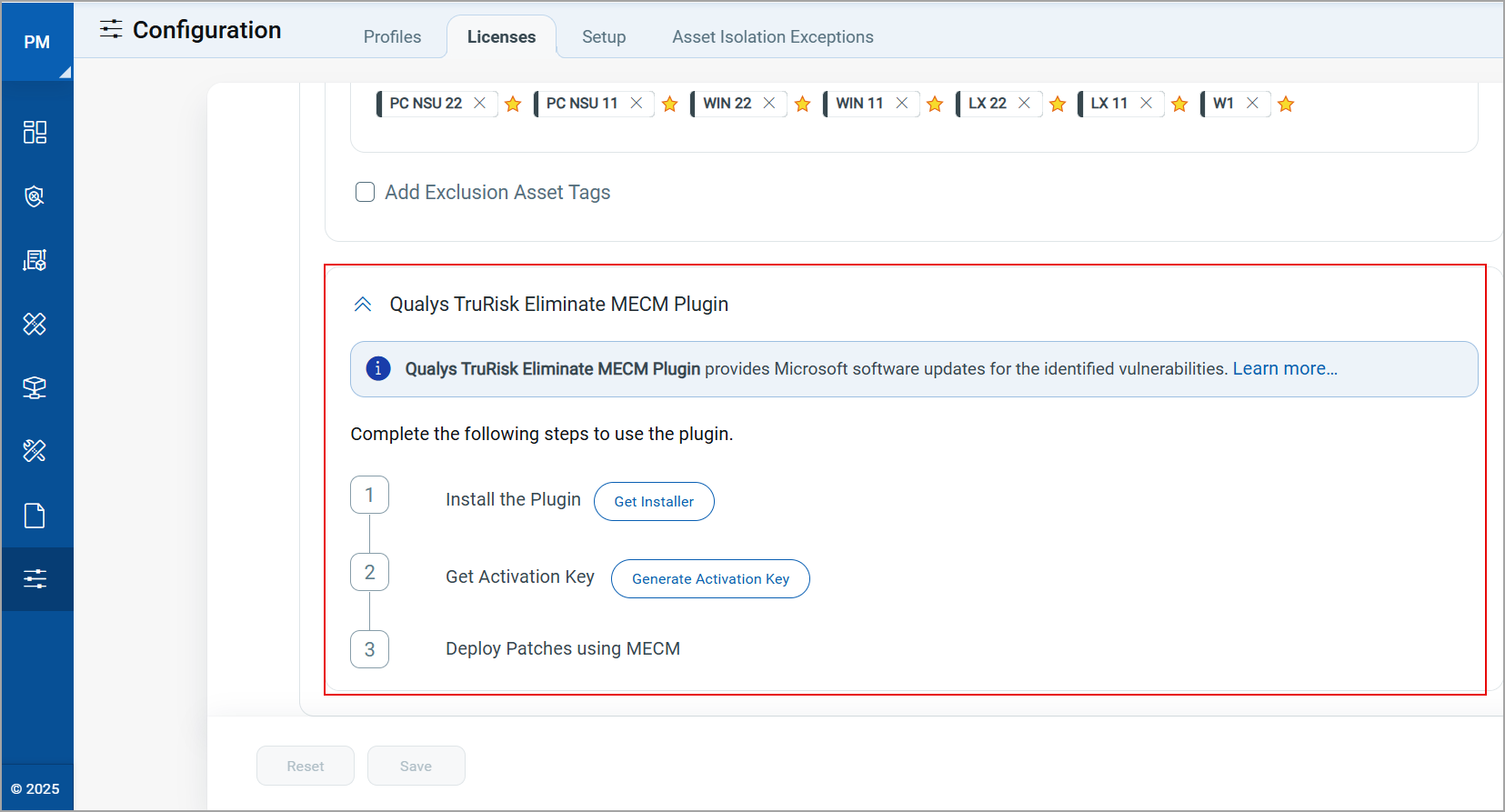Switch to the Profiles tab

392,37
